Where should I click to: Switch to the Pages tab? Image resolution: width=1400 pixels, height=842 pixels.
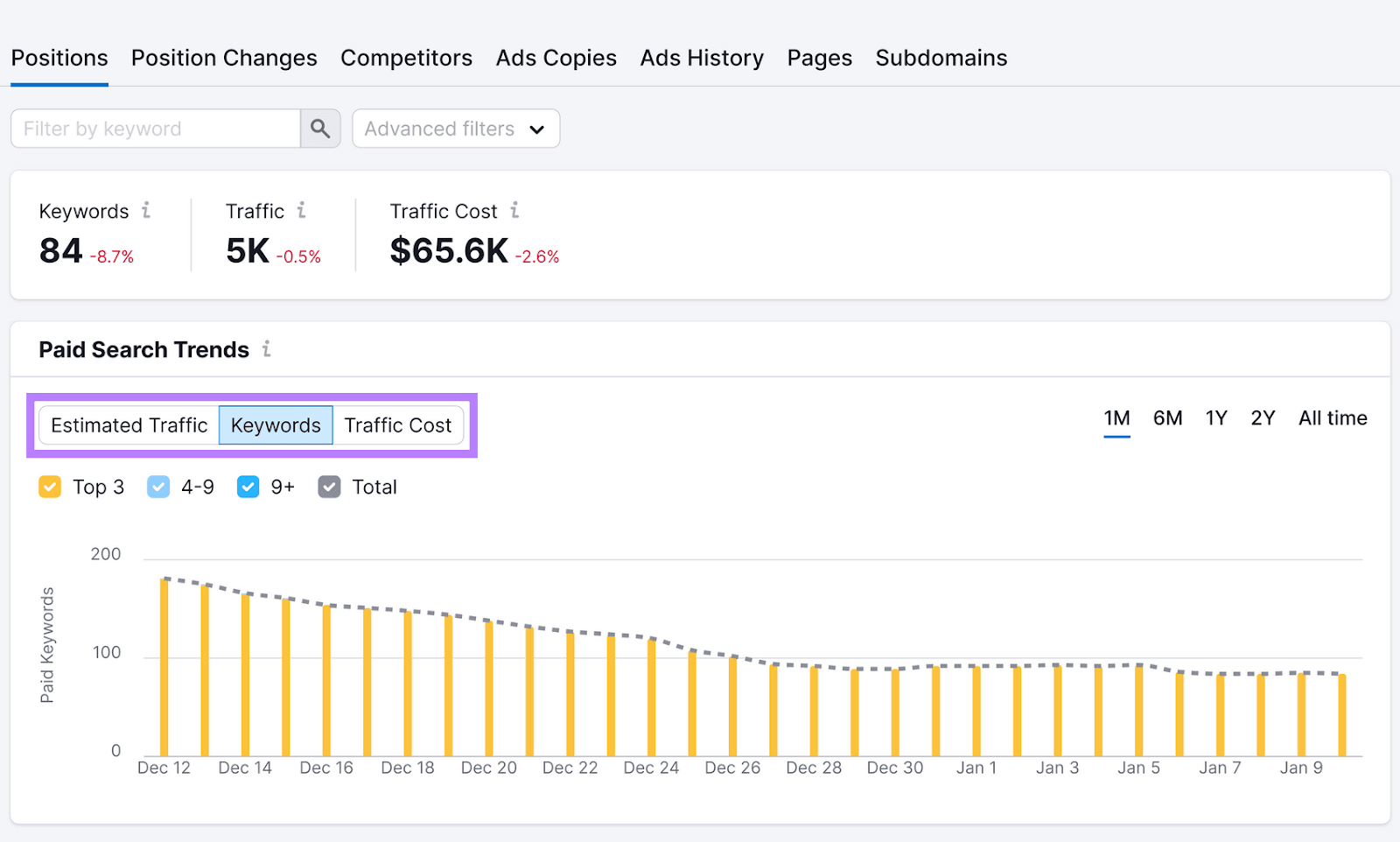pyautogui.click(x=819, y=58)
